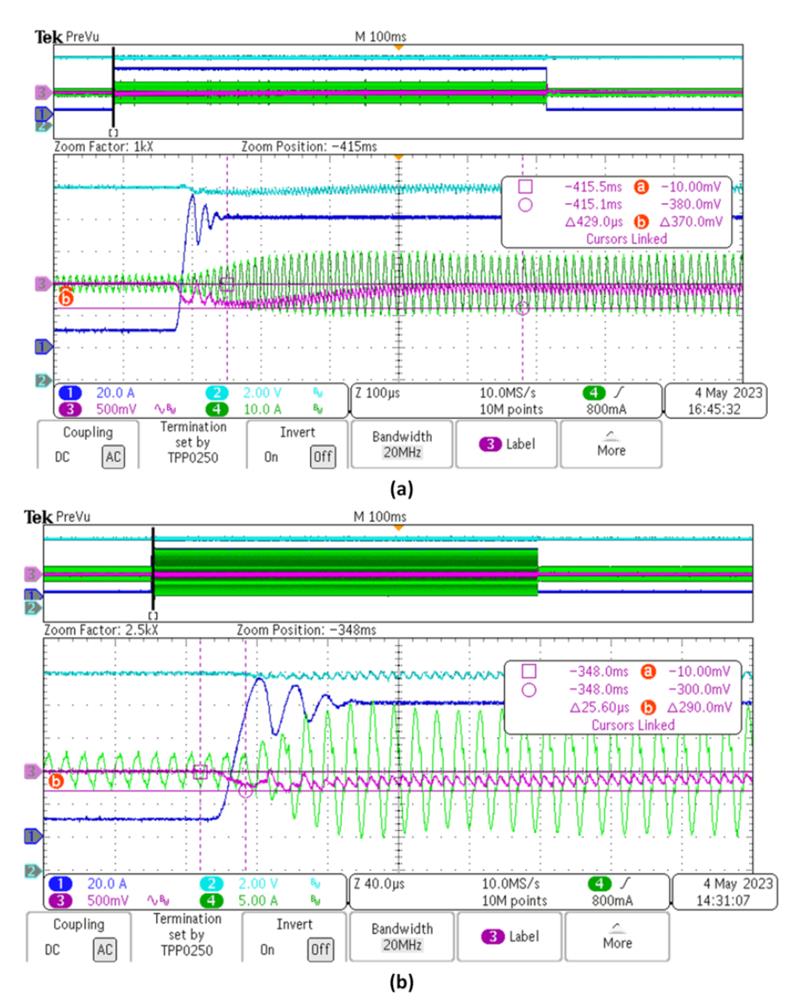Select orange cursor 'b' marker in figure (a) waveform
This screenshot has height=1008, width=800.
pyautogui.click(x=67, y=297)
